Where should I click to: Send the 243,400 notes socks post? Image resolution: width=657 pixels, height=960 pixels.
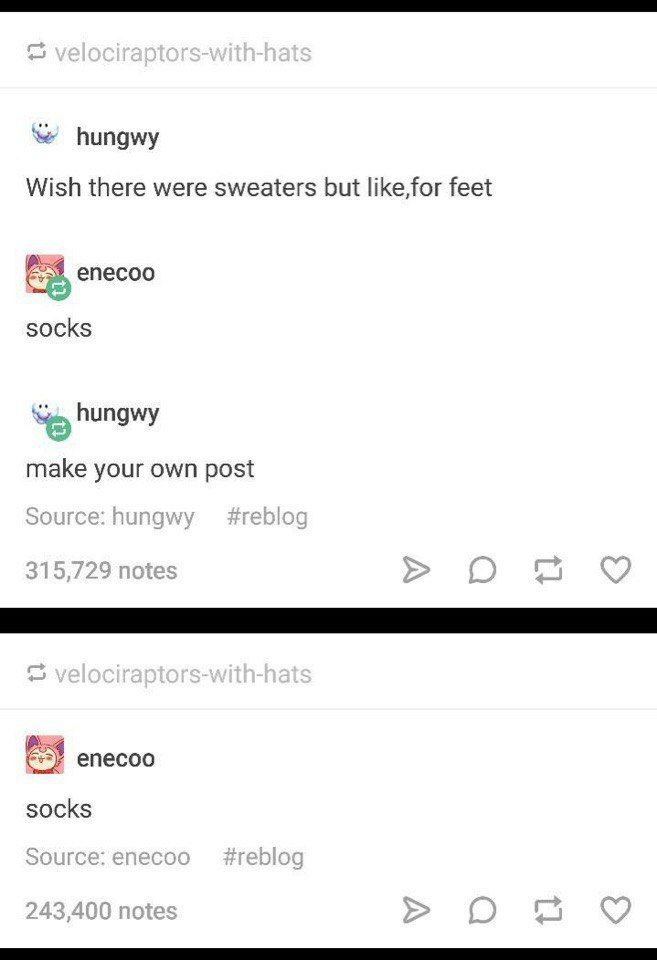point(416,909)
